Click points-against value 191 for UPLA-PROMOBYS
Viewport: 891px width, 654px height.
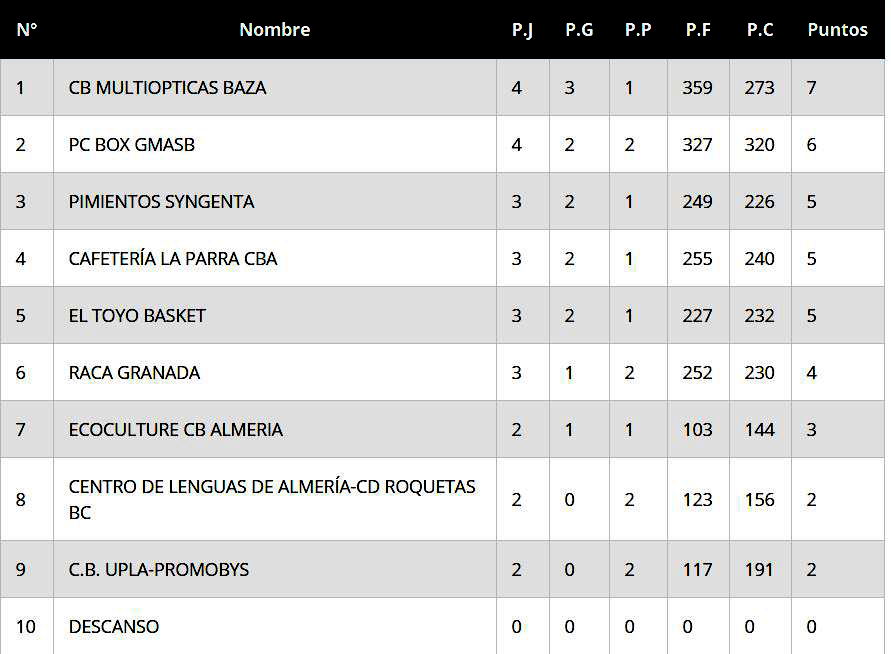759,570
